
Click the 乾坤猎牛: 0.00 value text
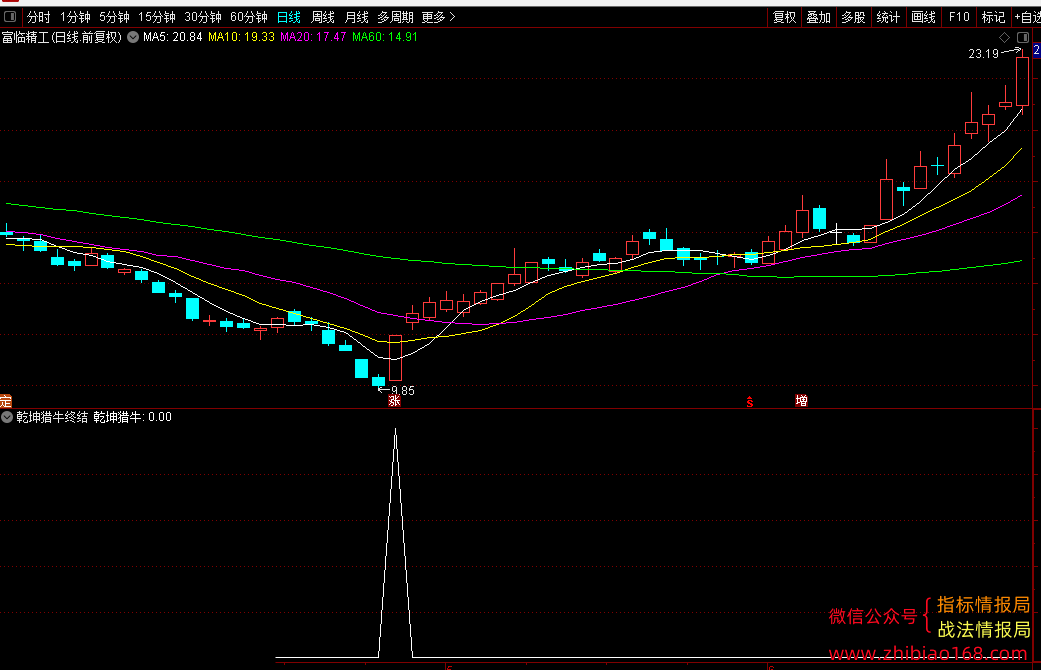click(132, 417)
